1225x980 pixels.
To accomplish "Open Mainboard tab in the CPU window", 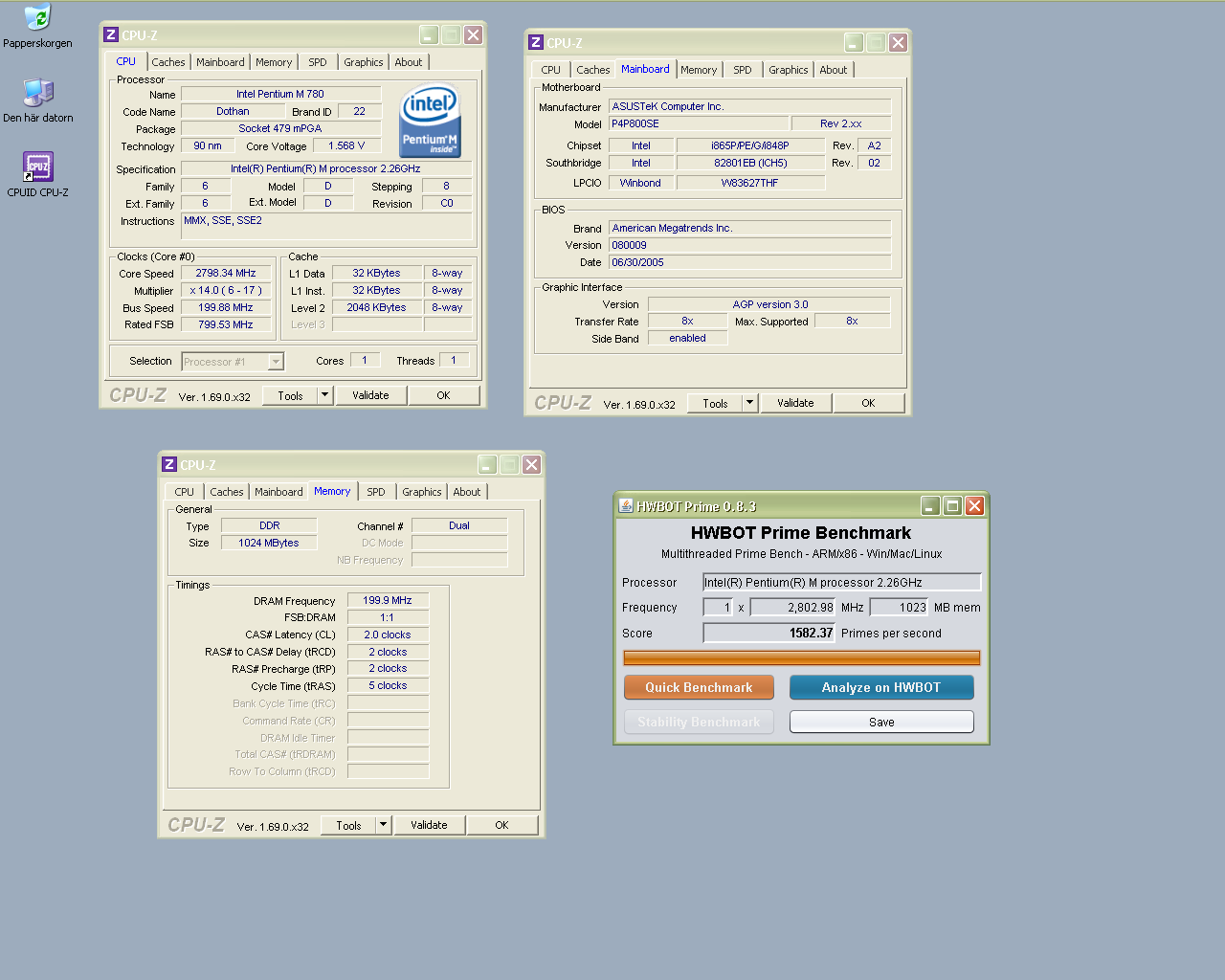I will click(x=220, y=62).
